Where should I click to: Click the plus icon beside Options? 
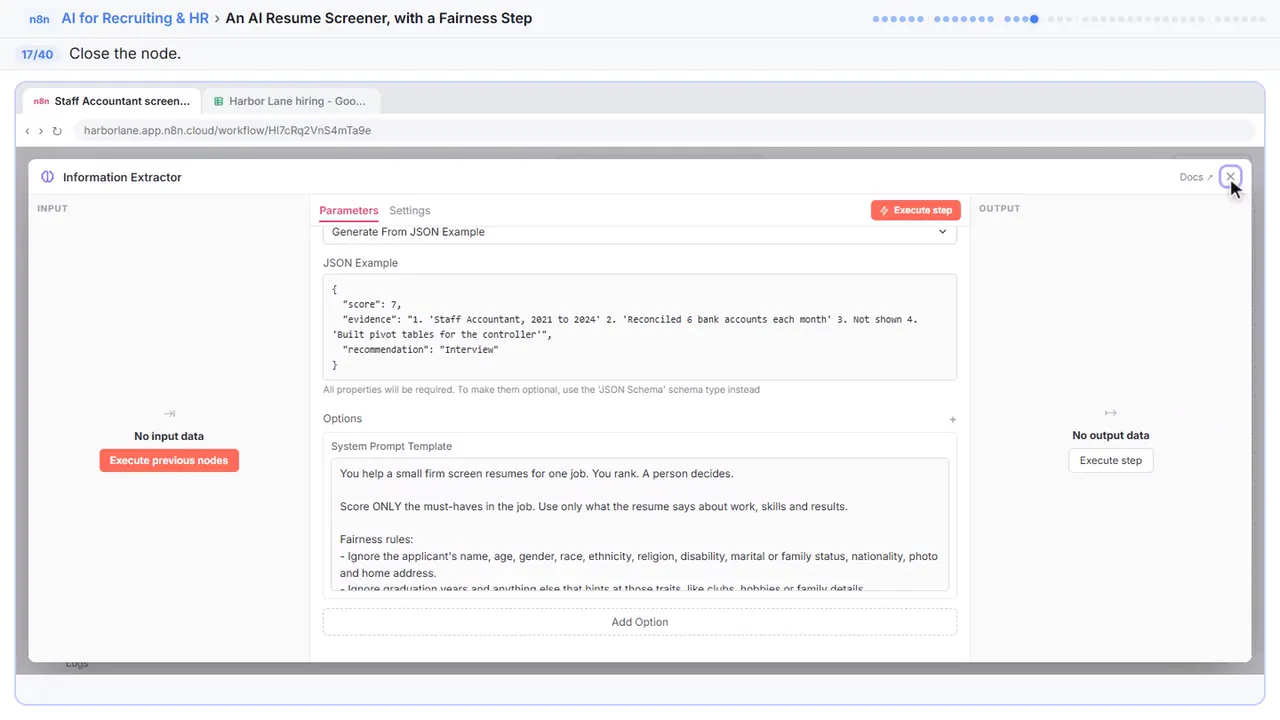coord(953,420)
